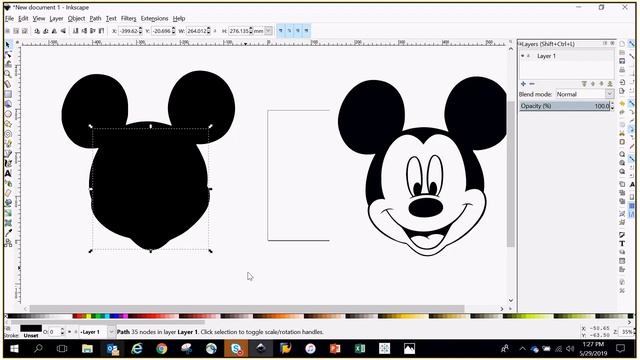Toggle scale rounded corners option
The image size is (640, 360).
click(x=289, y=31)
